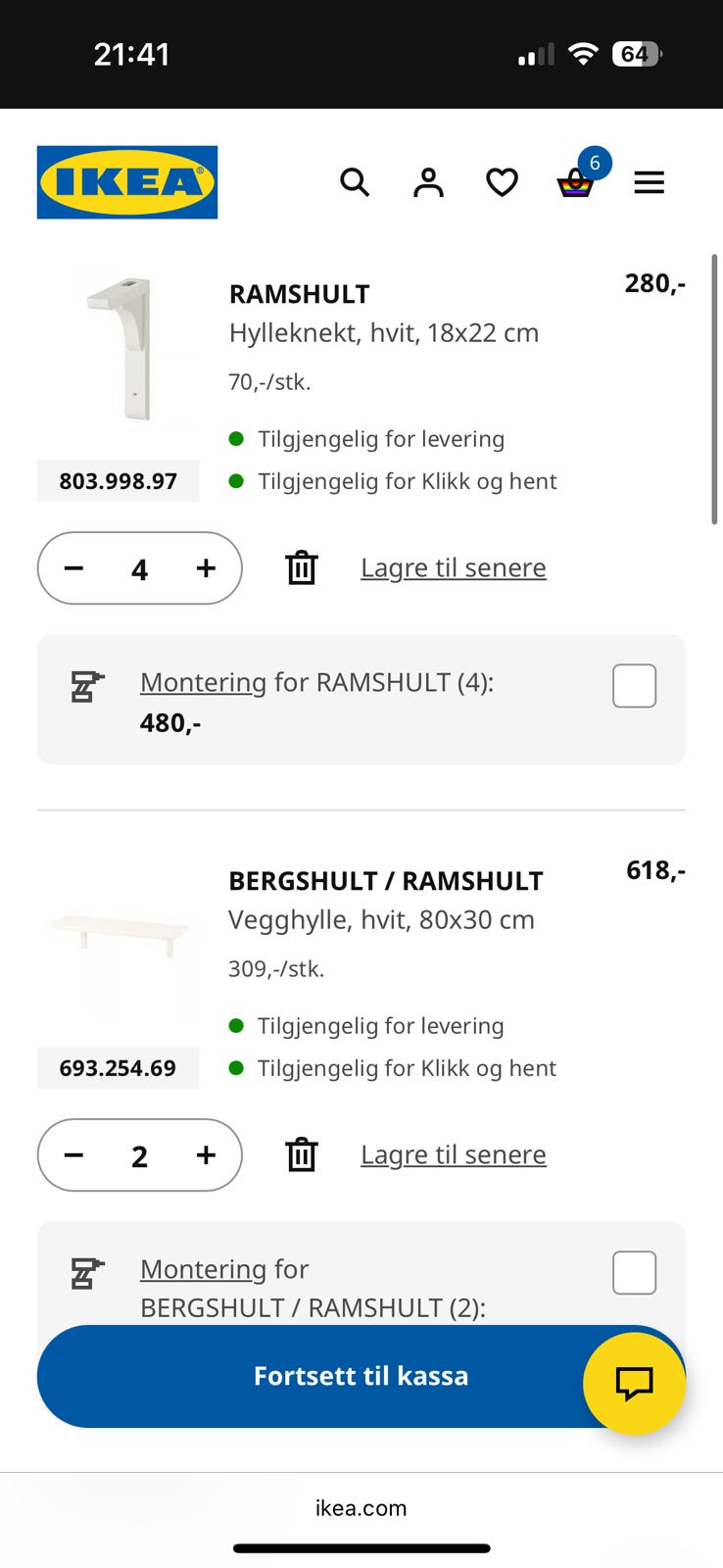Click Lagre til senere for RAMSHULT

[x=454, y=568]
